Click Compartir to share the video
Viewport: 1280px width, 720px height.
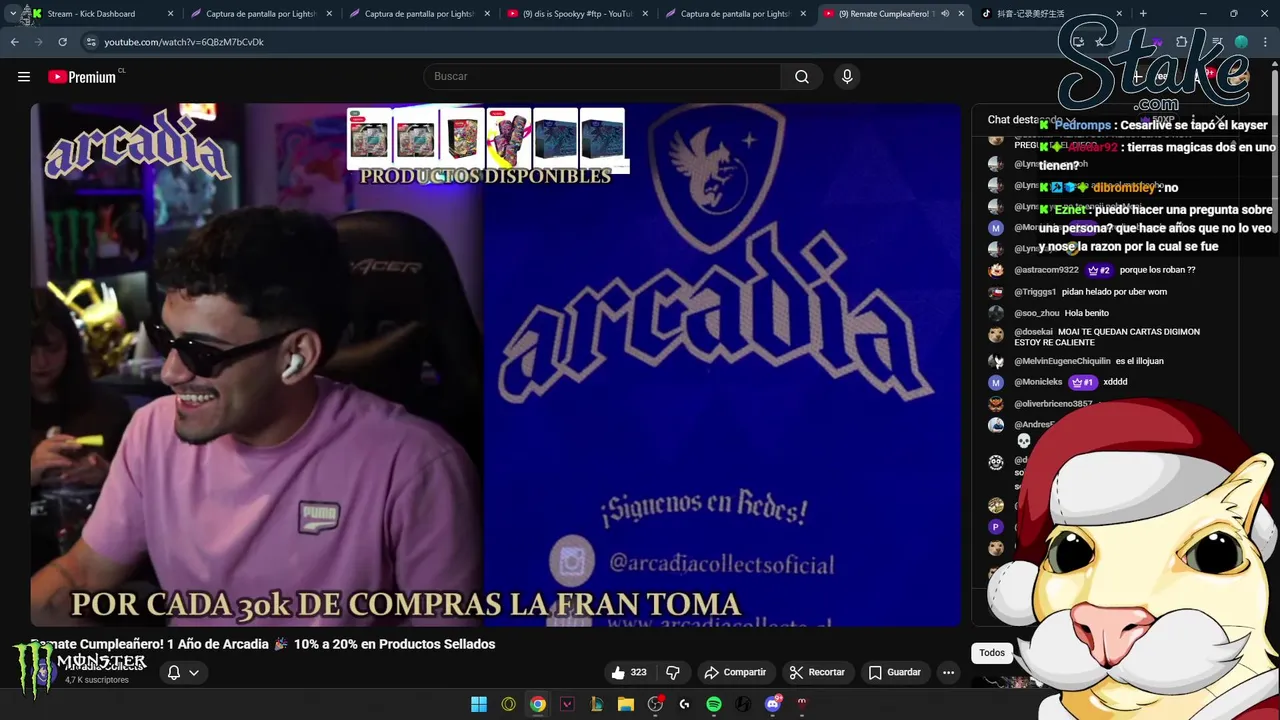[x=735, y=672]
